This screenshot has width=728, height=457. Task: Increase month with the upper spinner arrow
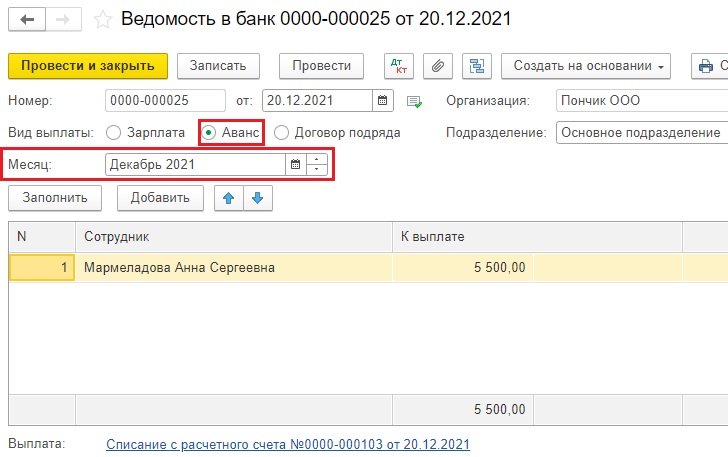click(x=317, y=160)
